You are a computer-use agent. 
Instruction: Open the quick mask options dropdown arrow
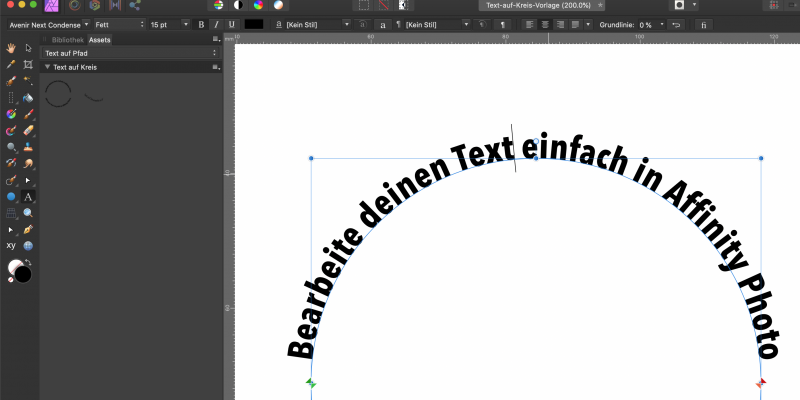[x=694, y=5]
